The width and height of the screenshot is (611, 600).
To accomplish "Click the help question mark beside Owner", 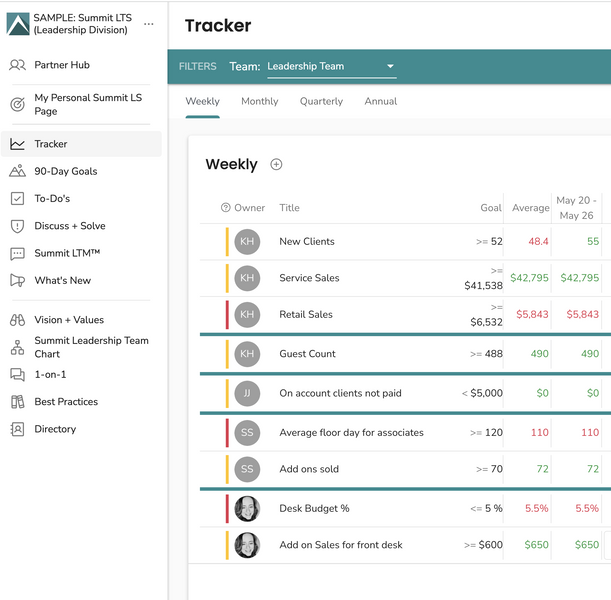I will tap(226, 208).
